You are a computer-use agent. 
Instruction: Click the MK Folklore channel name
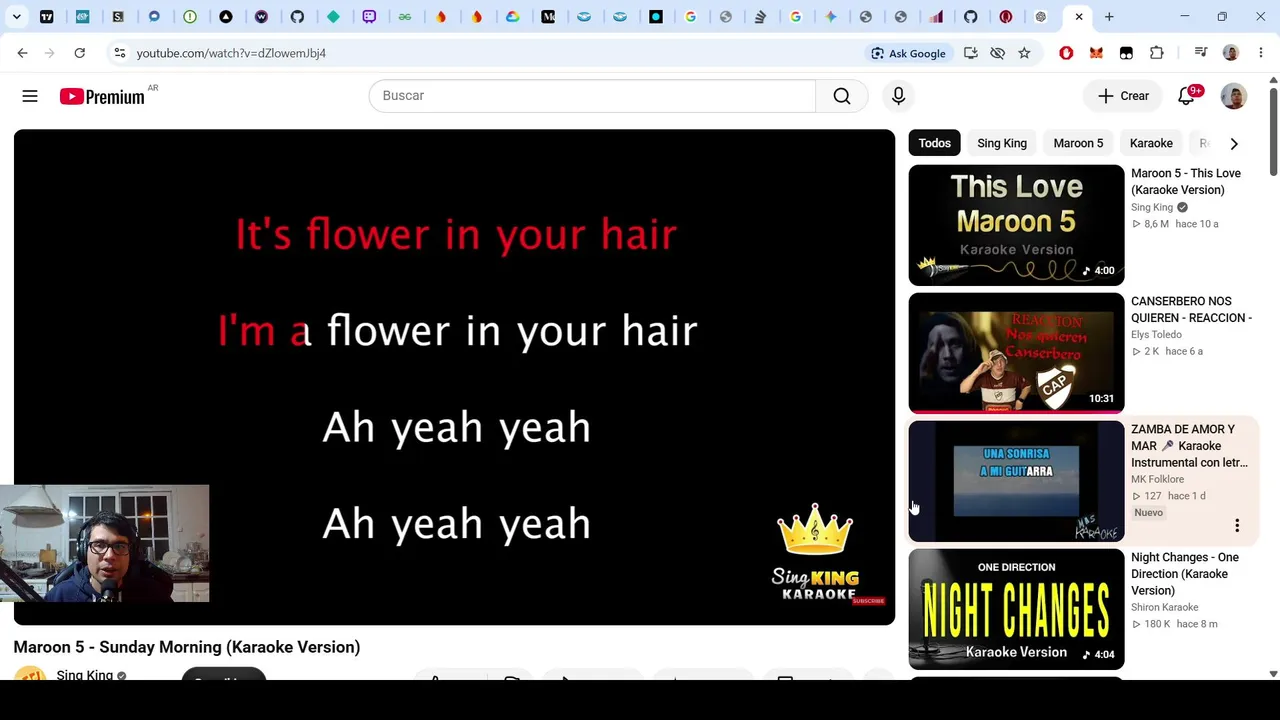pyautogui.click(x=1157, y=479)
